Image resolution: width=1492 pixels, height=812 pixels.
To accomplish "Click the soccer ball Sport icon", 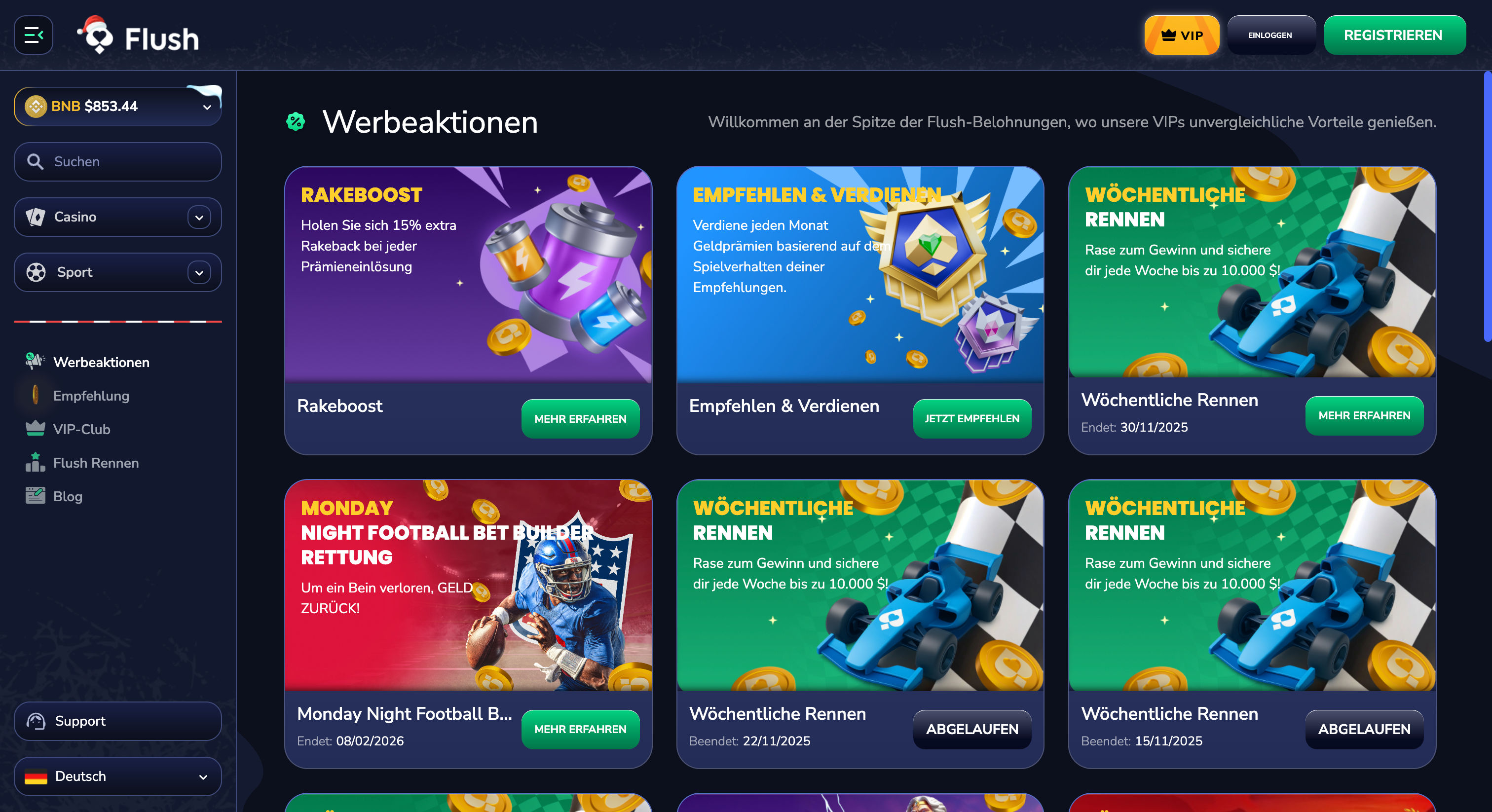I will (x=36, y=272).
